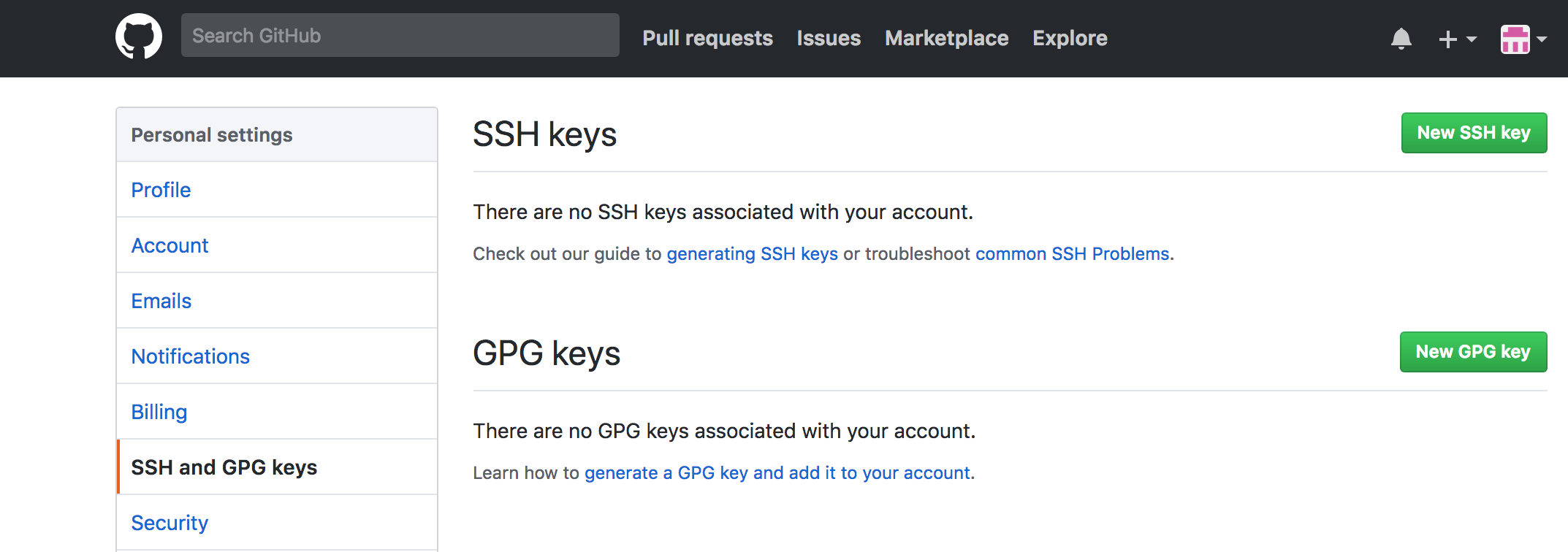Click the SSH keys heading
Viewport: 1568px width, 552px height.
click(x=544, y=135)
